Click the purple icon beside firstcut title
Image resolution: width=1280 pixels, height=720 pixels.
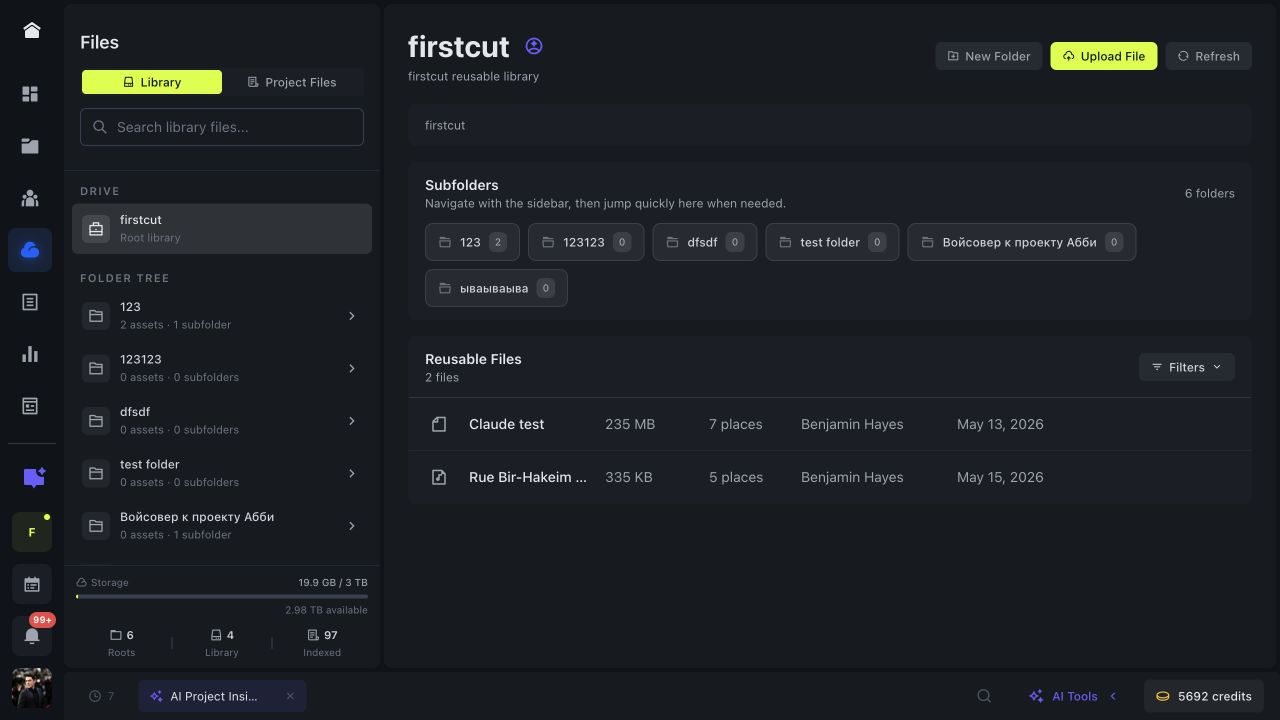tap(534, 46)
